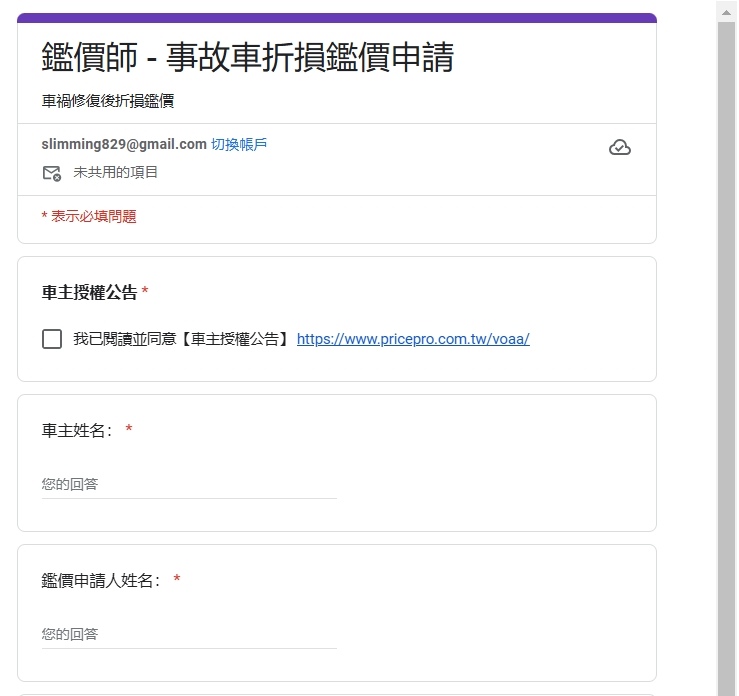Viewport: 739px width, 696px height.
Task: Open the pricepro.com.tw/voaa link
Action: click(x=413, y=339)
